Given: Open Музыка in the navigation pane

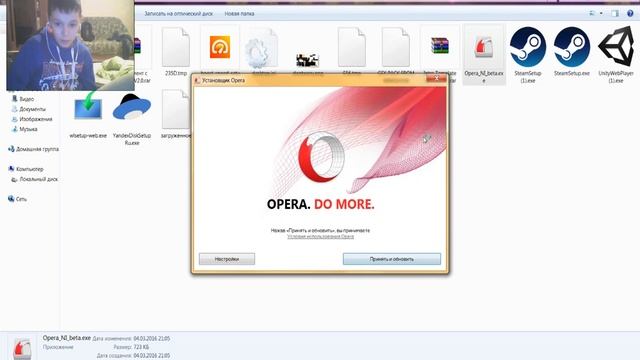Looking at the screenshot, I should (x=28, y=129).
